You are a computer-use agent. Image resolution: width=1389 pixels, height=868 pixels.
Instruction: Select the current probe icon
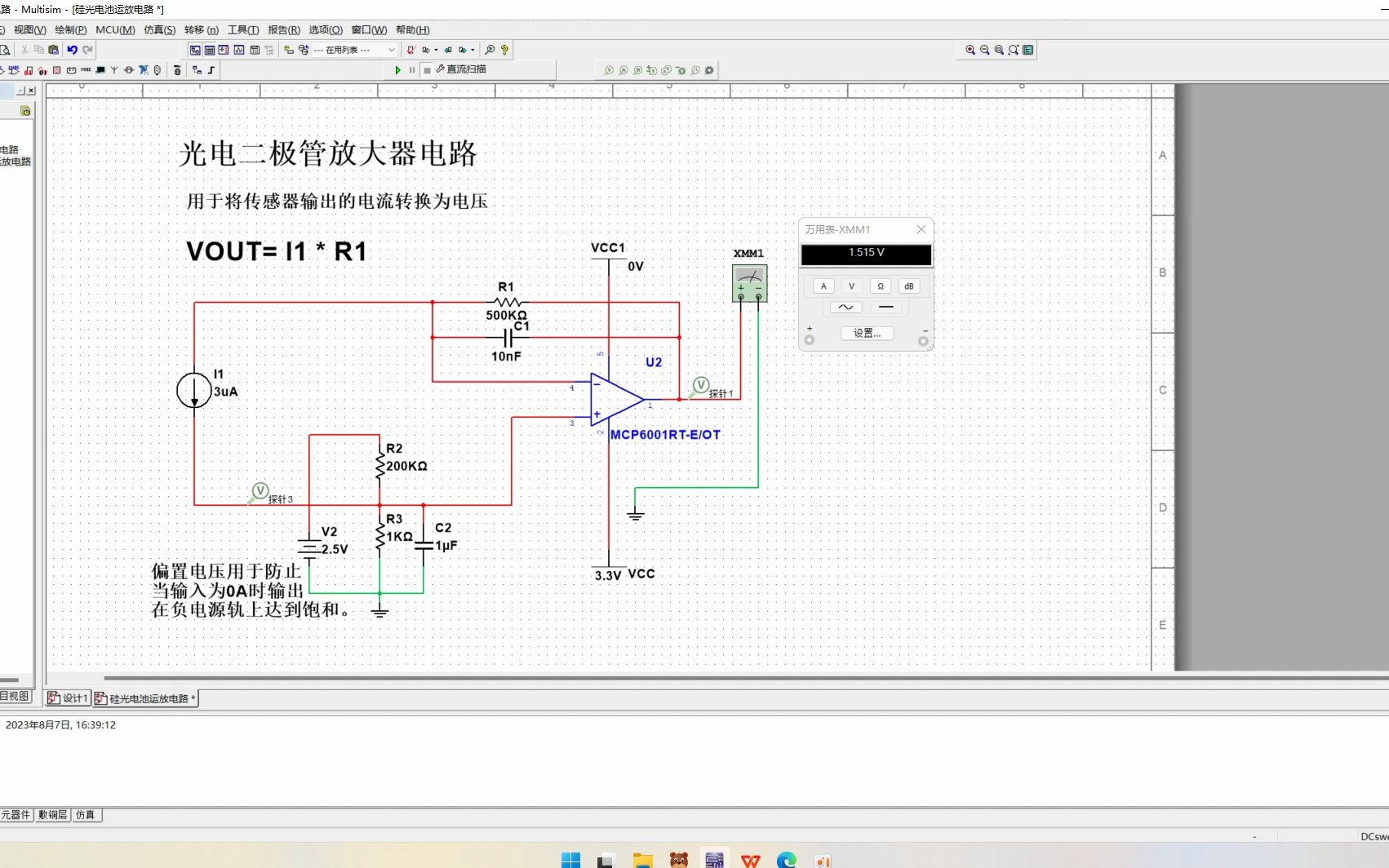623,70
